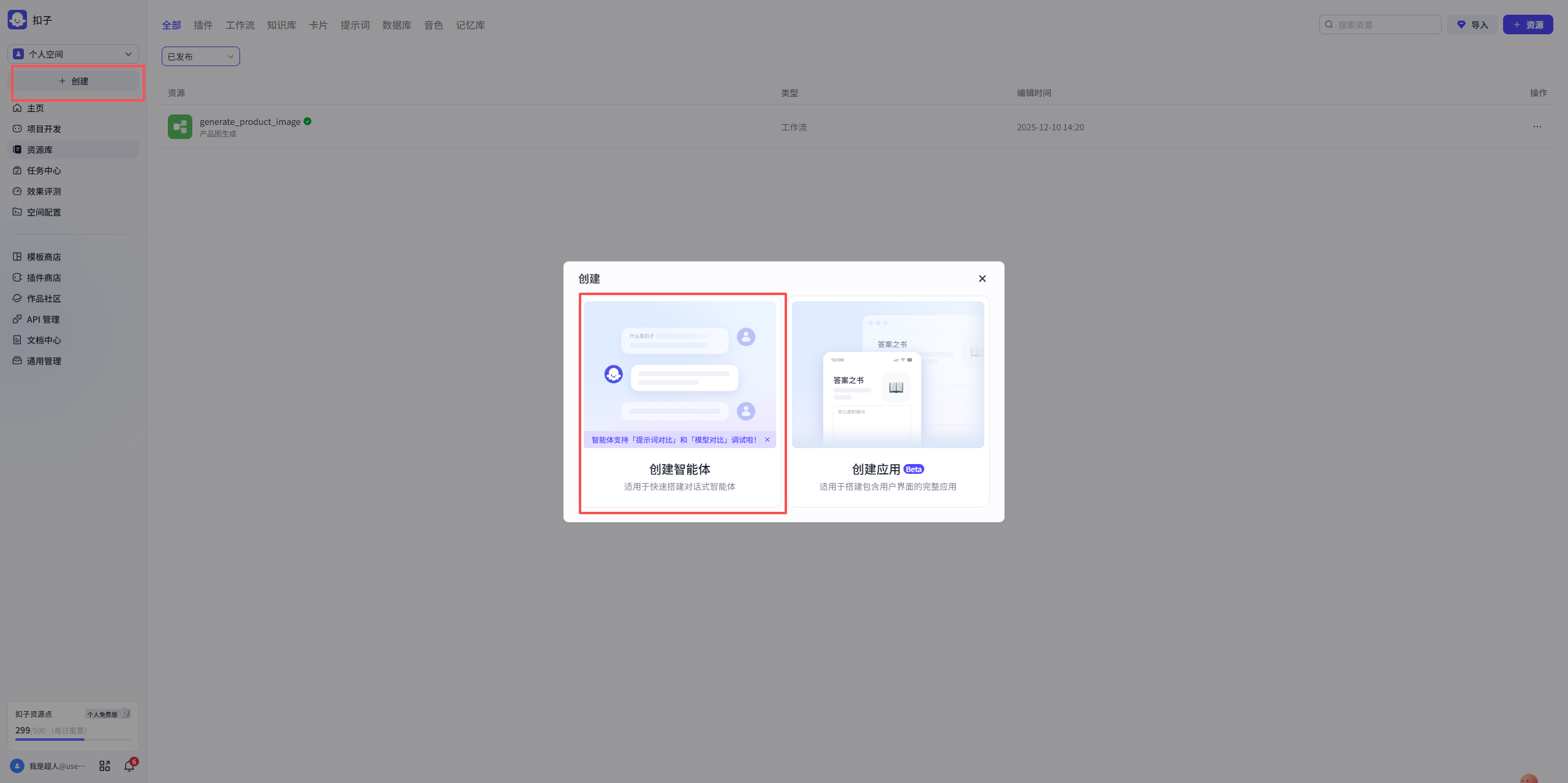Click the resource points progress bar
The width and height of the screenshot is (1568, 783).
pos(73,739)
